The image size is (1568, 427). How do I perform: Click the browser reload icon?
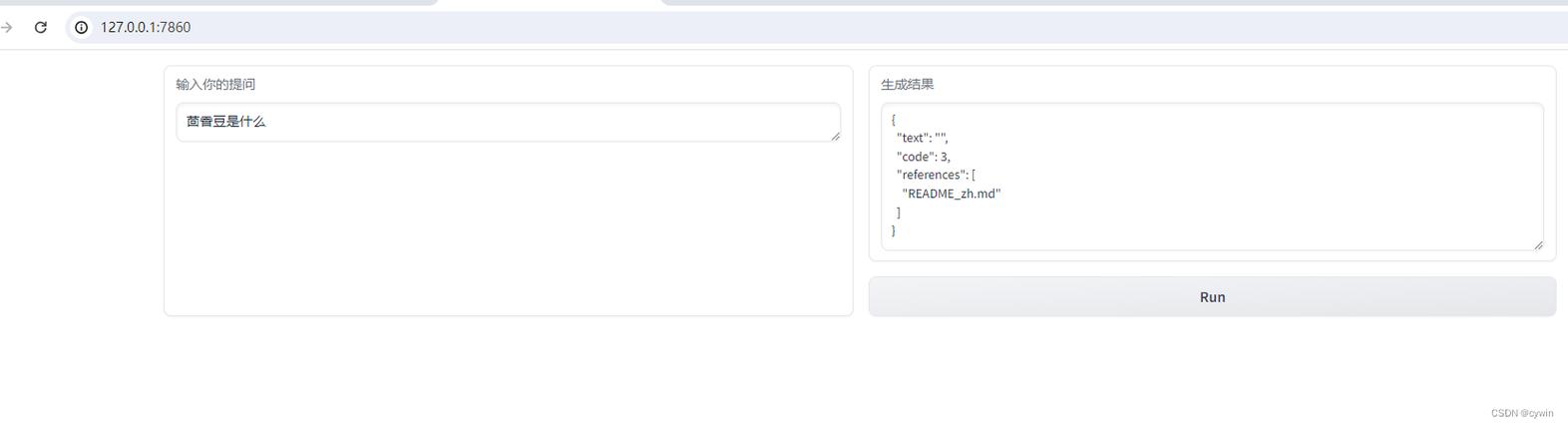pyautogui.click(x=41, y=27)
